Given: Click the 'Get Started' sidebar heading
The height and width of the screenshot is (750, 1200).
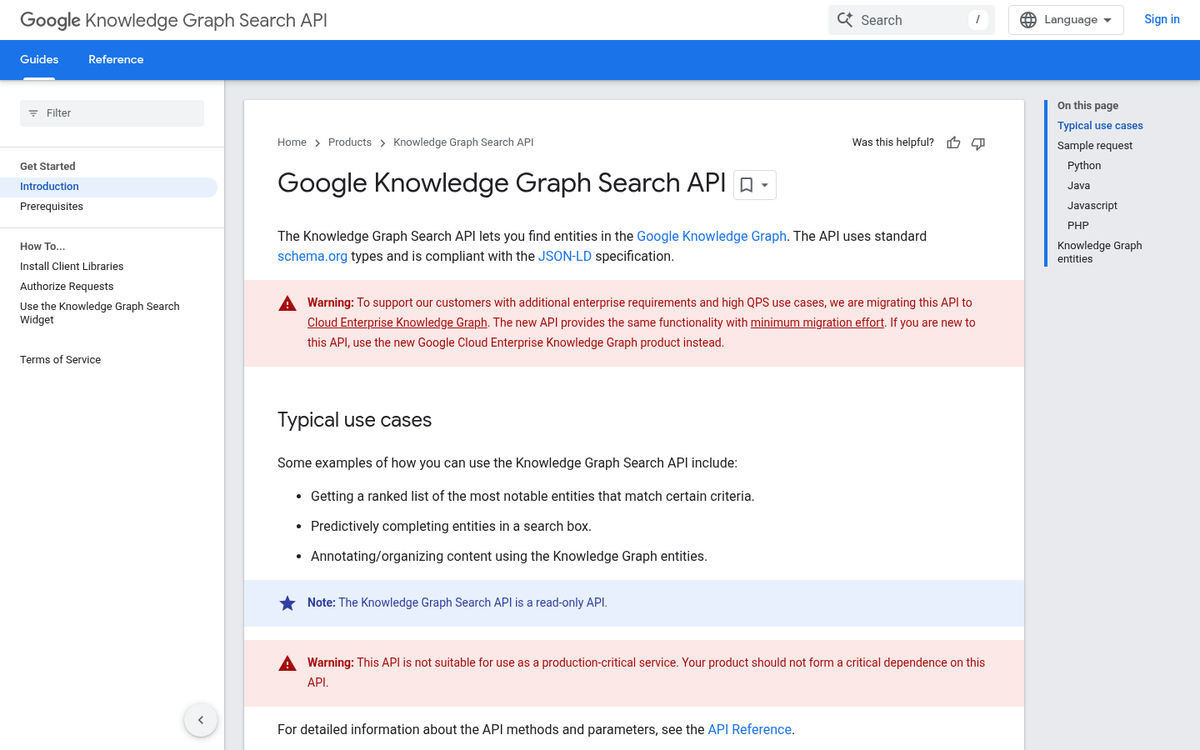Looking at the screenshot, I should pyautogui.click(x=47, y=166).
